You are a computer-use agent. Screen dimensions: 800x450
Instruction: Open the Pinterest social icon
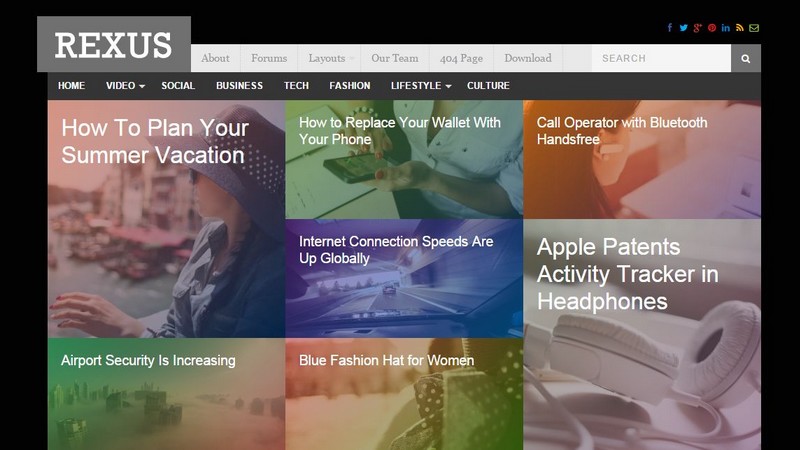(x=712, y=28)
